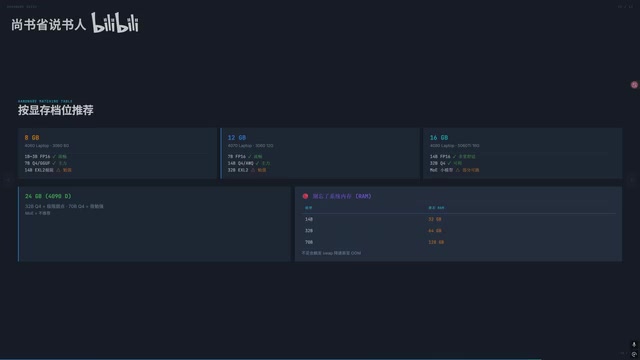Click the circular icon below the microphone
This screenshot has width=640, height=360.
tap(634, 354)
